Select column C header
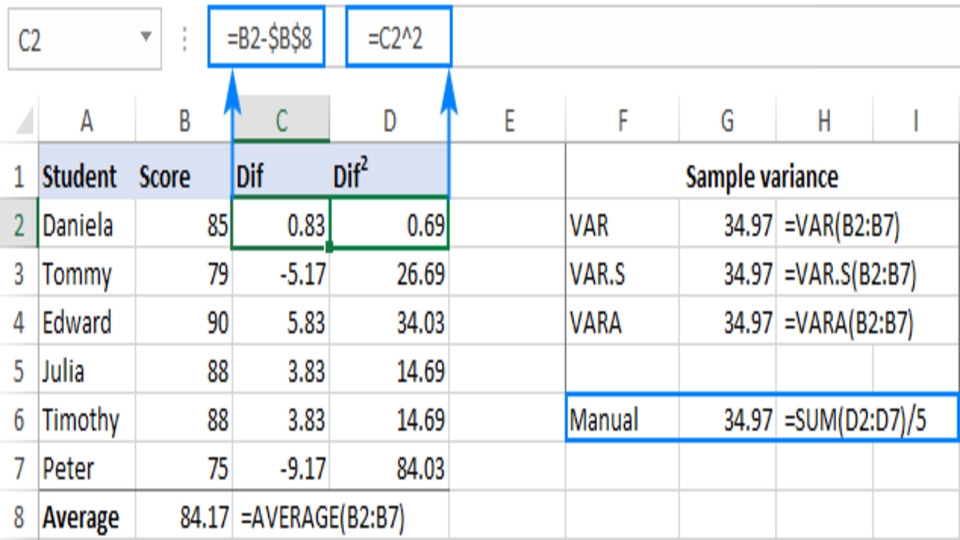Image resolution: width=960 pixels, height=540 pixels. pyautogui.click(x=281, y=121)
